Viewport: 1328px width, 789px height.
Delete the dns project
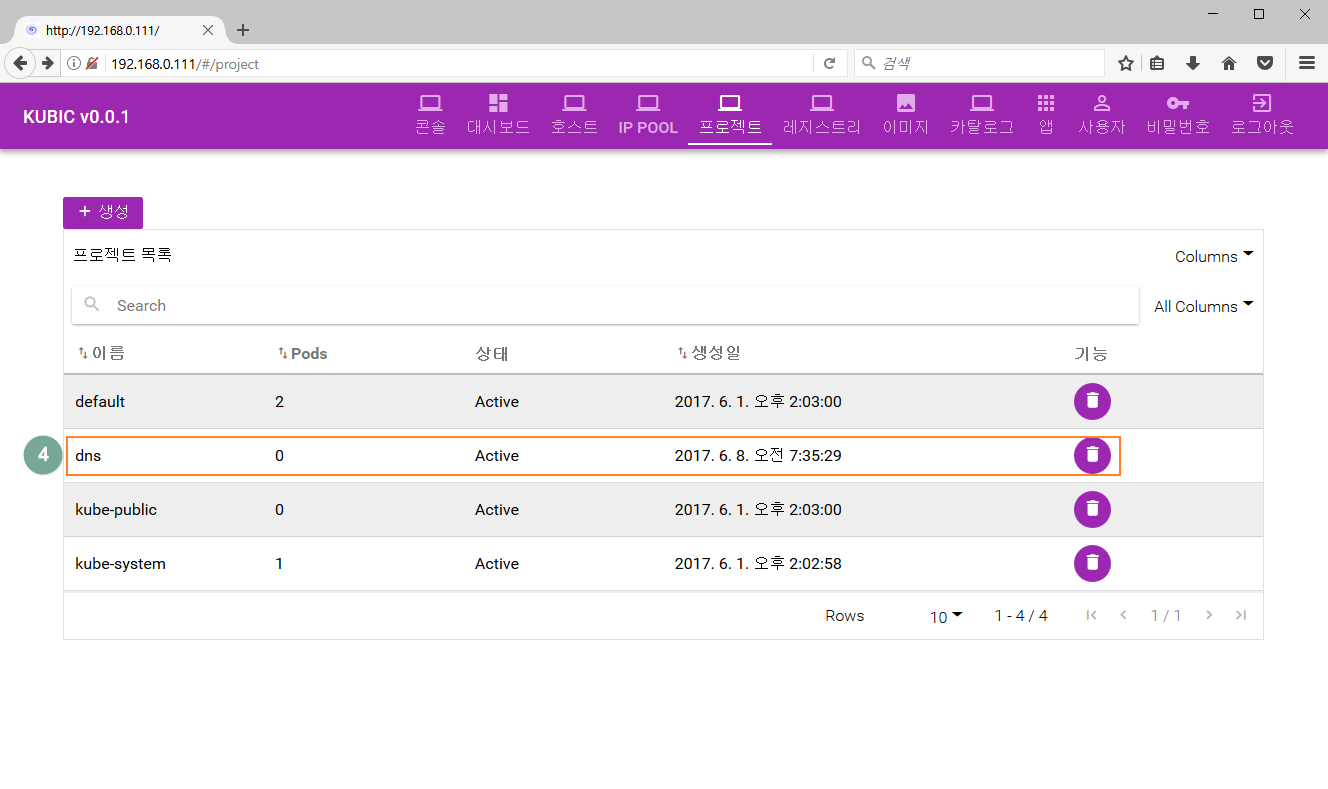[1092, 455]
